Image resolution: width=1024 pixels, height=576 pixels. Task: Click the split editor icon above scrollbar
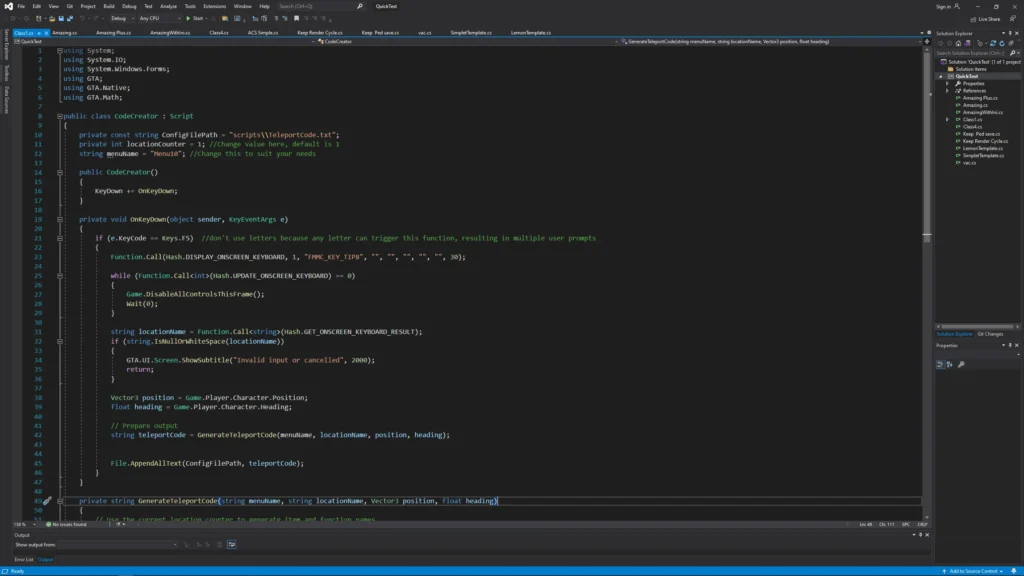click(927, 41)
